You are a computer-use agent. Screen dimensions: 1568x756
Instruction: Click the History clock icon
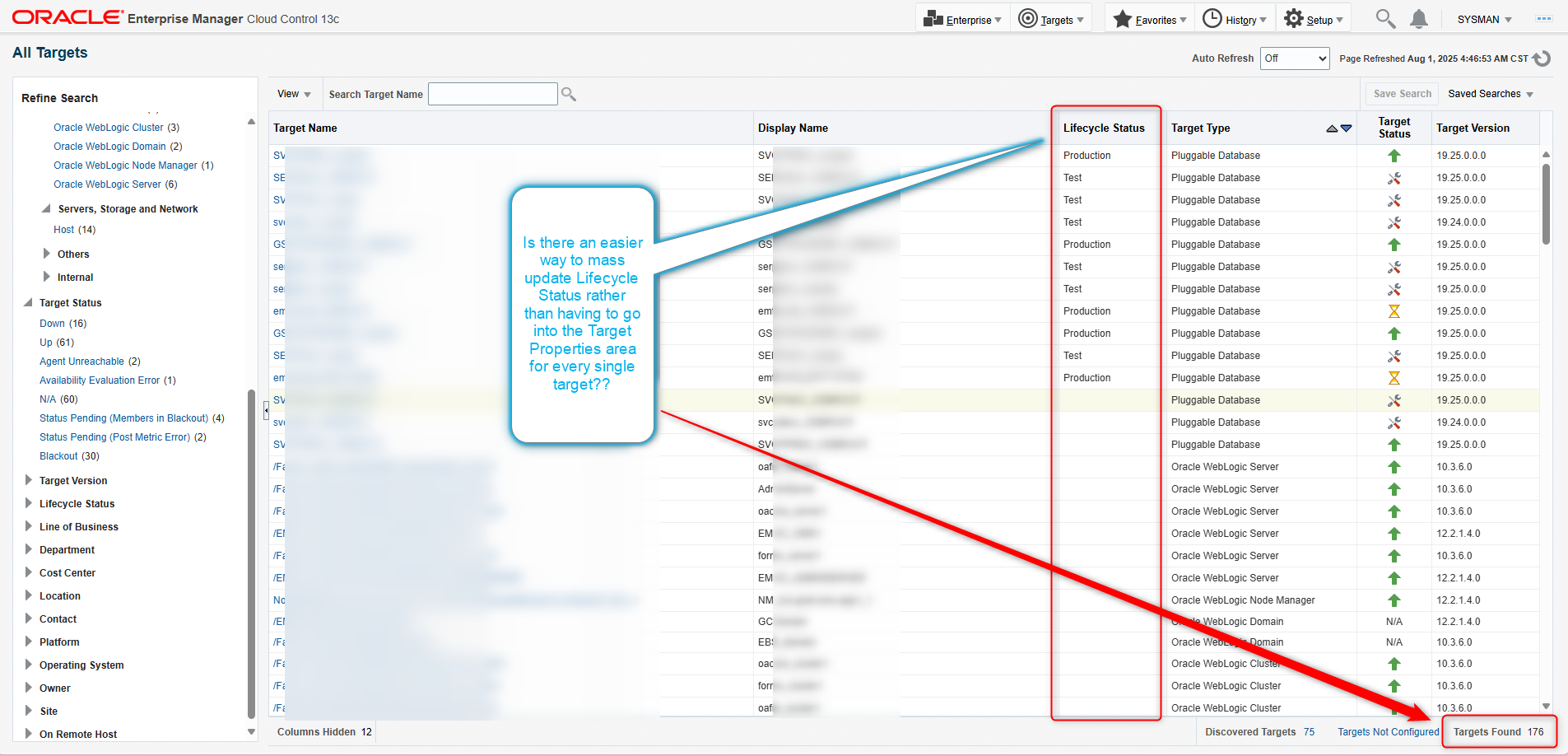[1212, 18]
